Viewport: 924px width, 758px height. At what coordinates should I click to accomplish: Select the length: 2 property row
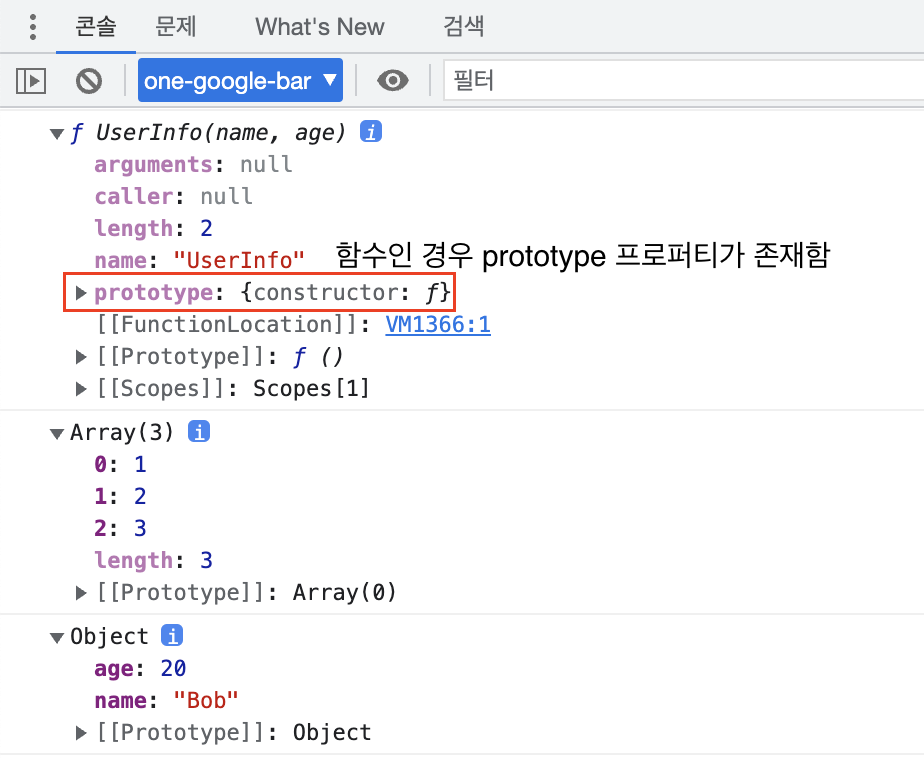click(x=153, y=228)
